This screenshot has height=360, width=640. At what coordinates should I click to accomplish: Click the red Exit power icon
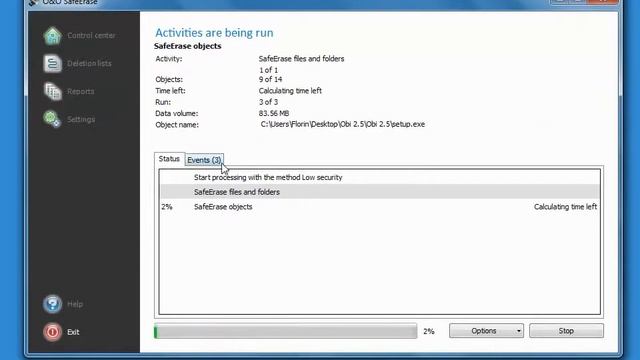click(52, 332)
